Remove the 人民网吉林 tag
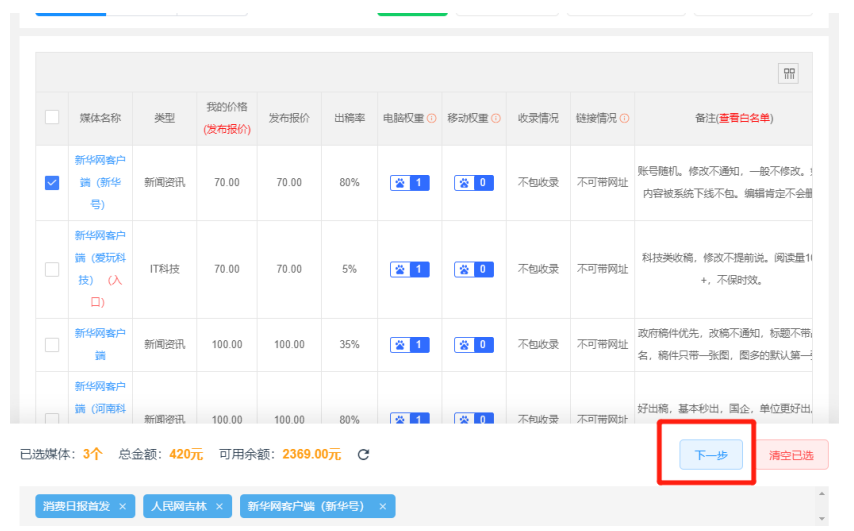854x531 pixels. tap(219, 507)
